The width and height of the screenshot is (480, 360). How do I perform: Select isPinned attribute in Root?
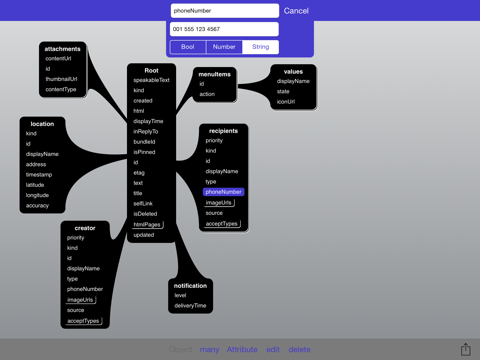[144, 152]
